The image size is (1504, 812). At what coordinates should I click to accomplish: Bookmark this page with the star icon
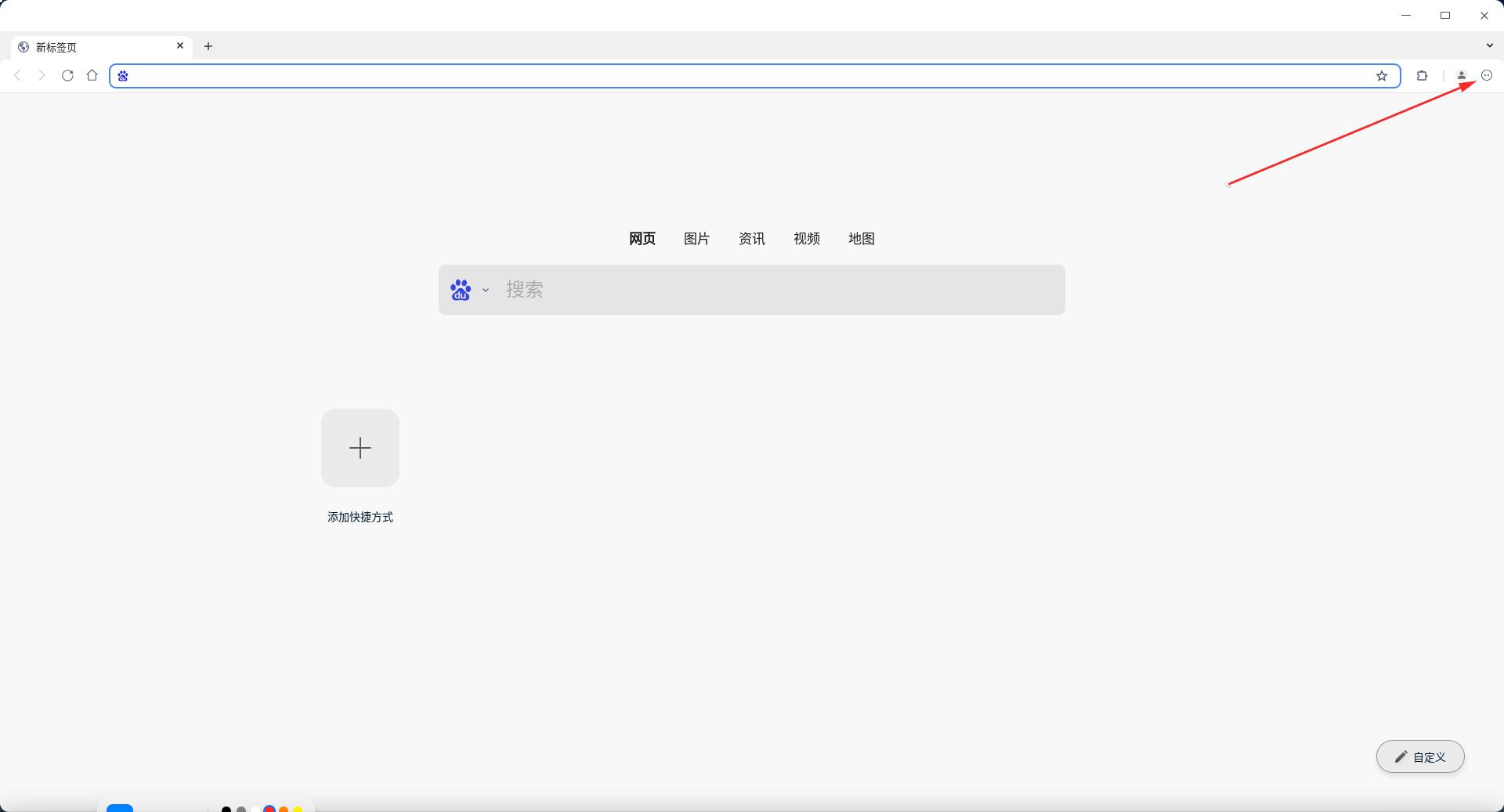(x=1382, y=76)
